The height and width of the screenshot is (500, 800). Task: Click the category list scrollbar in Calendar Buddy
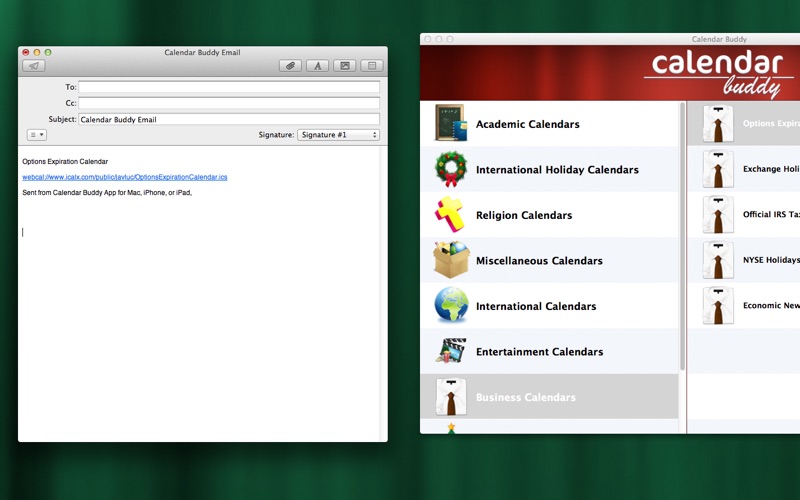682,236
